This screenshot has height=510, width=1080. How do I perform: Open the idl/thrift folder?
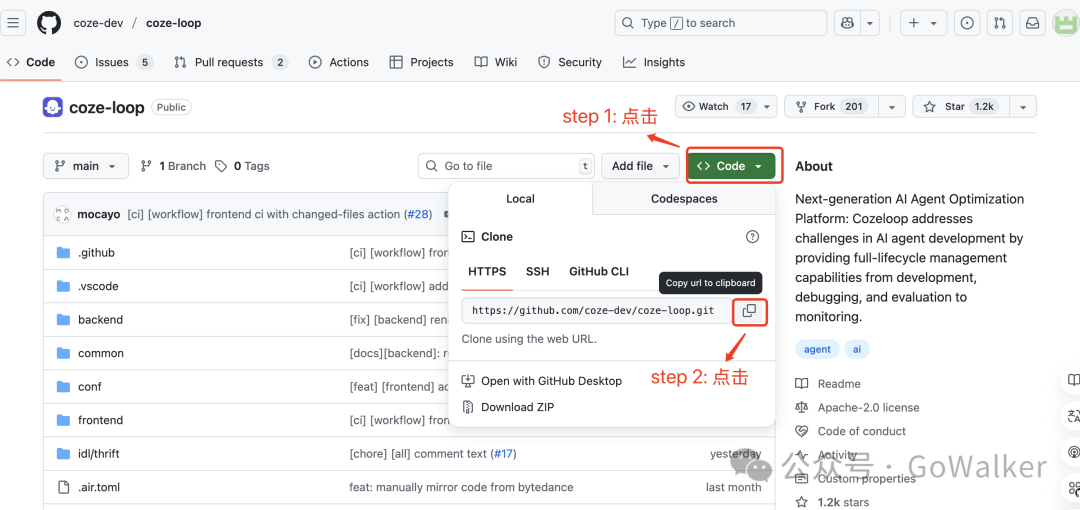click(98, 453)
